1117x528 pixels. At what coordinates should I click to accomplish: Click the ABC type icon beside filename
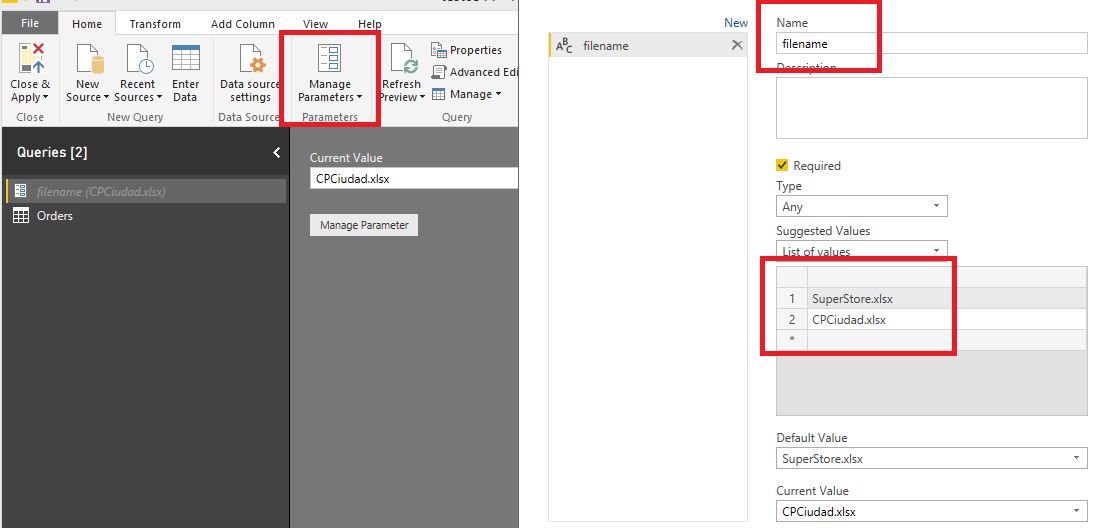click(564, 46)
